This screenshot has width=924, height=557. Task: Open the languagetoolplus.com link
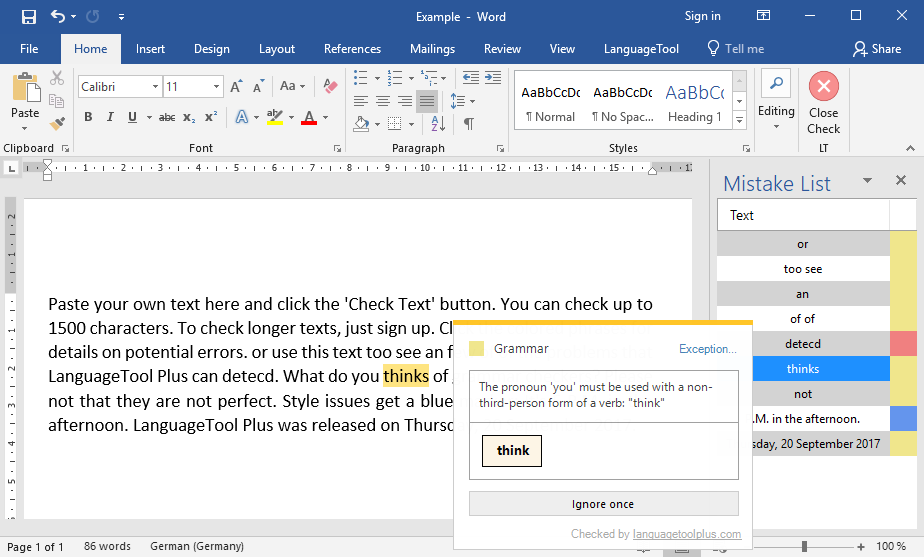pyautogui.click(x=687, y=534)
